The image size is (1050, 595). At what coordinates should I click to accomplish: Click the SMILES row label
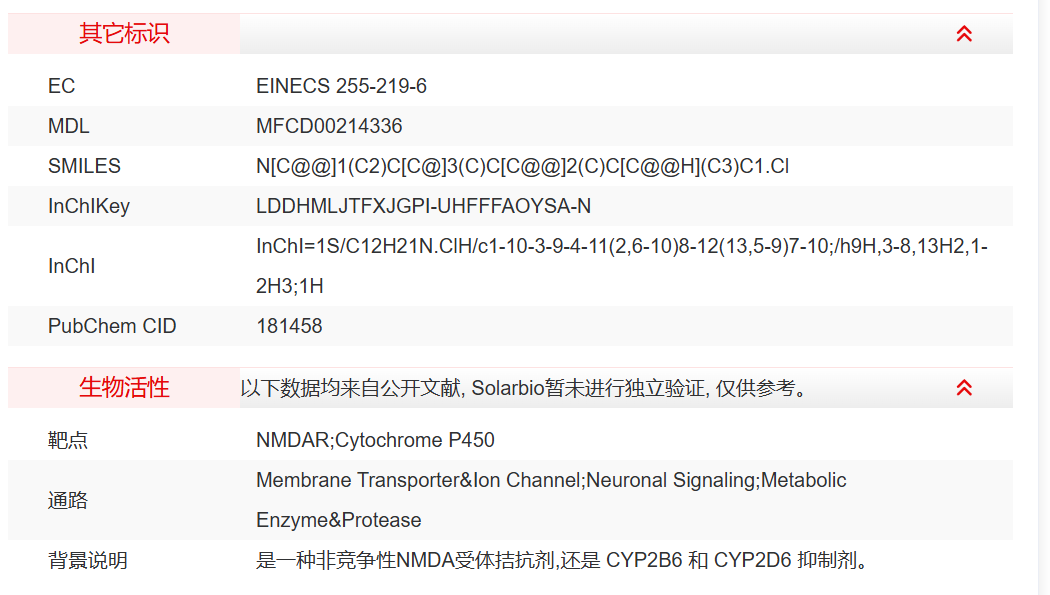coord(84,167)
